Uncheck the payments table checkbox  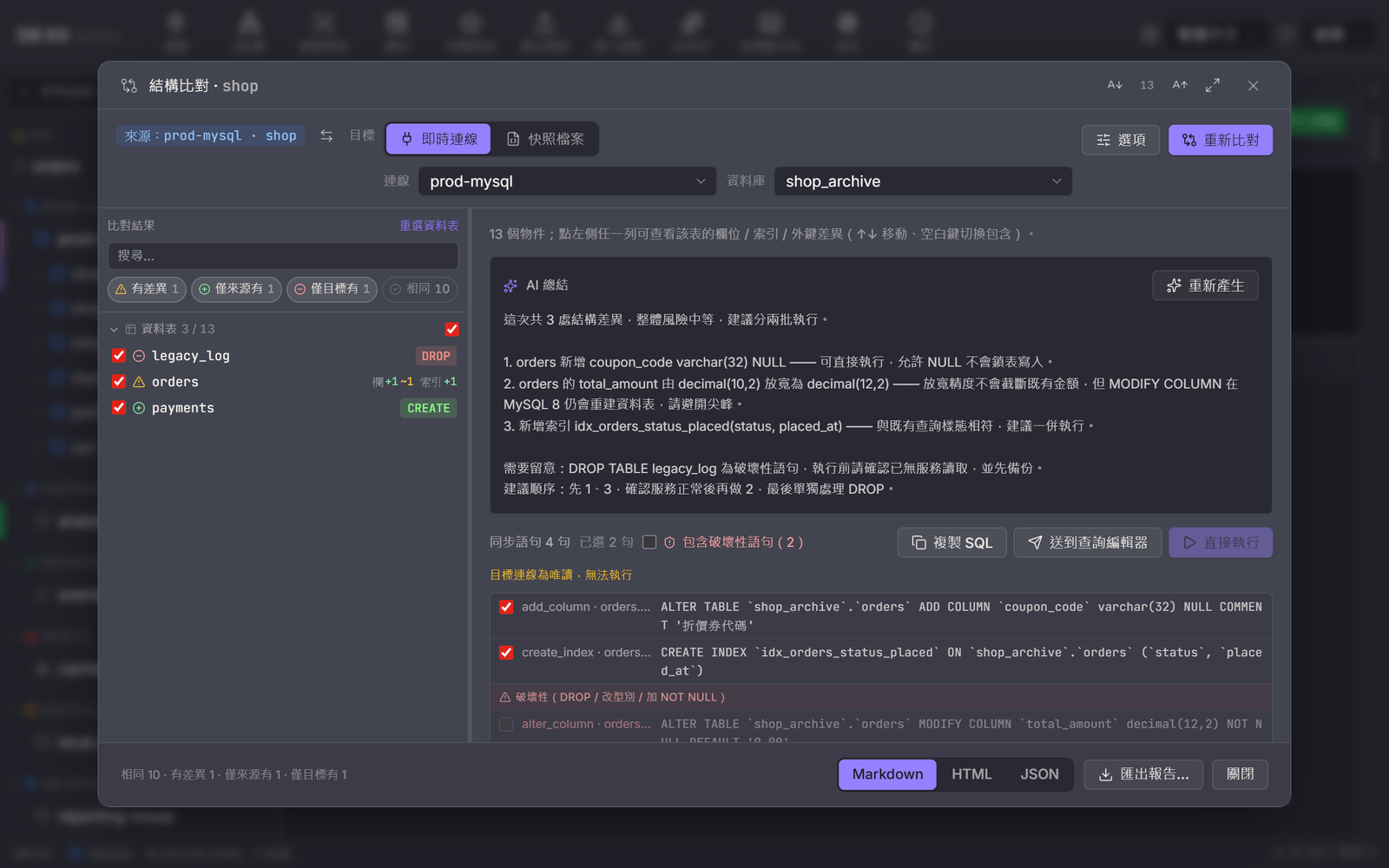tap(119, 407)
